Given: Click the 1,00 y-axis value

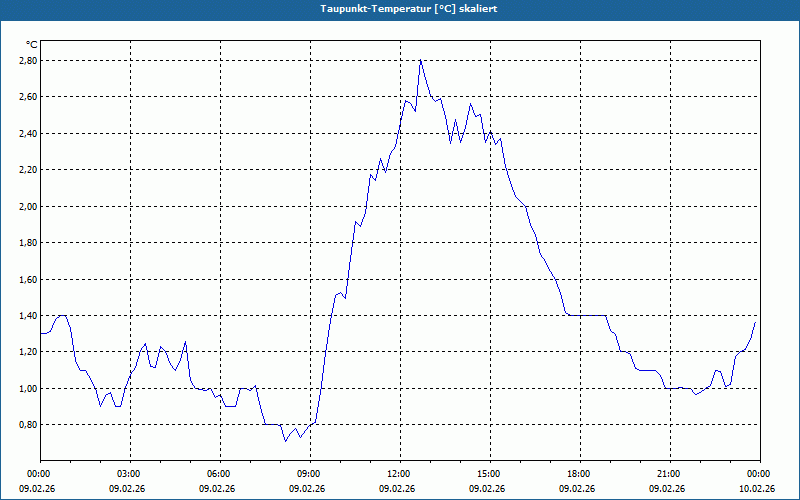Looking at the screenshot, I should click(28, 389).
